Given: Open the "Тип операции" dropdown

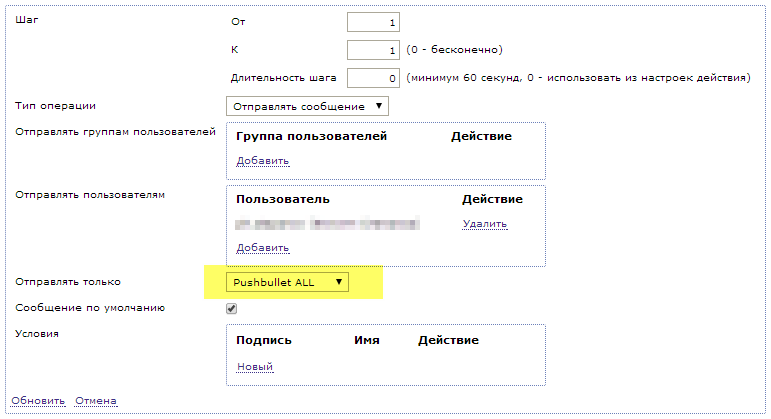Looking at the screenshot, I should pos(307,105).
